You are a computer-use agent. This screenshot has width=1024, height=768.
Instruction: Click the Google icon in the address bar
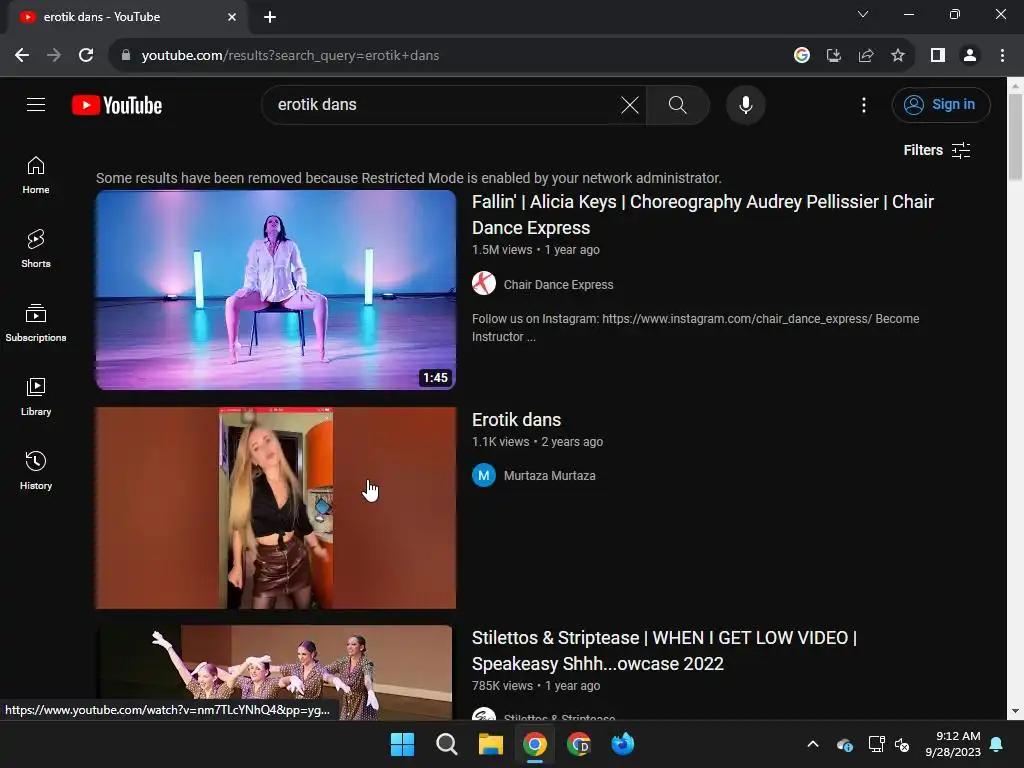click(x=802, y=56)
